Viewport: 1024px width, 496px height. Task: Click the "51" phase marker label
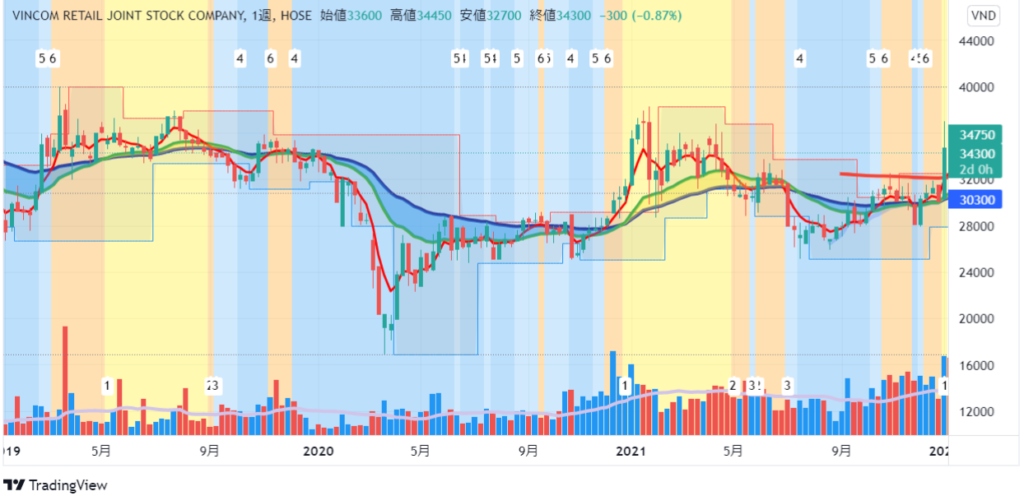tap(460, 59)
